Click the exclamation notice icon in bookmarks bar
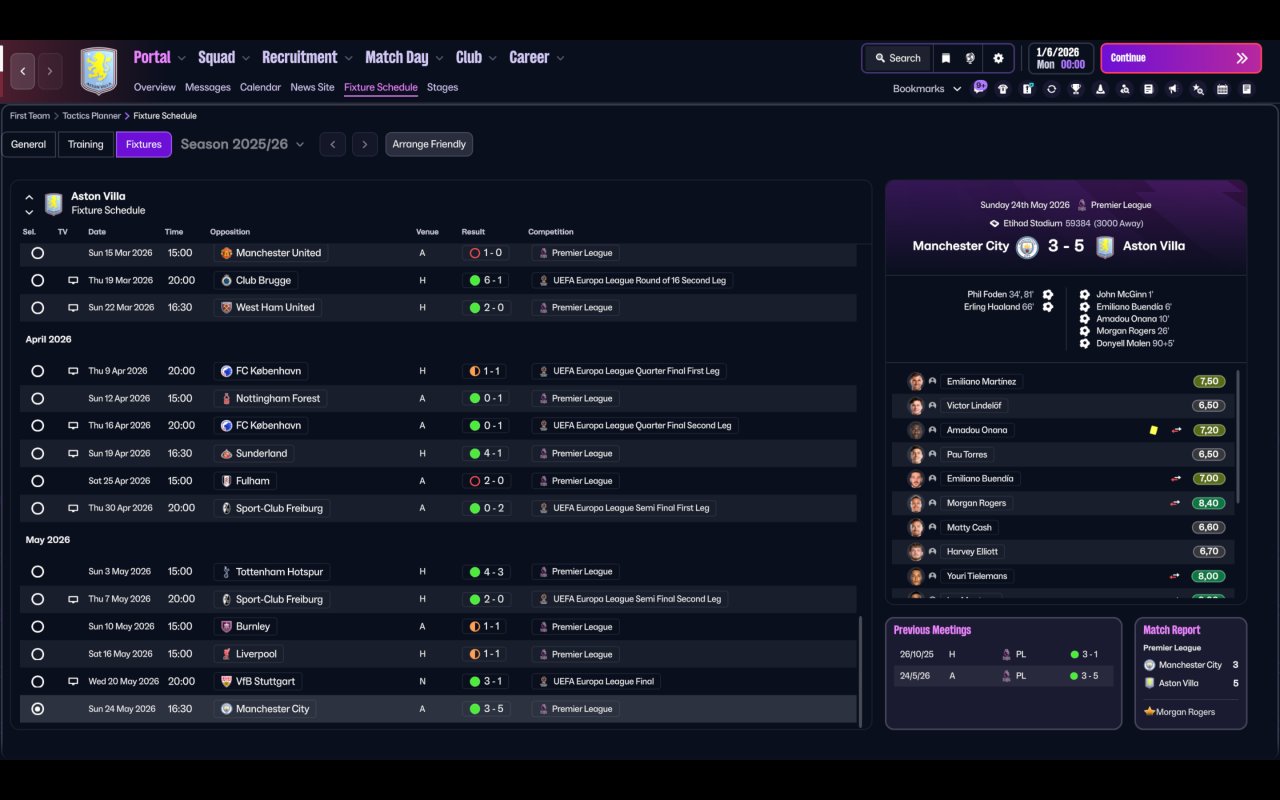The width and height of the screenshot is (1280, 800). 1027,89
